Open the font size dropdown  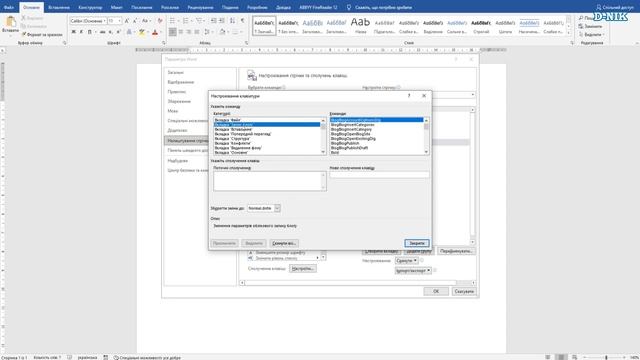119,21
